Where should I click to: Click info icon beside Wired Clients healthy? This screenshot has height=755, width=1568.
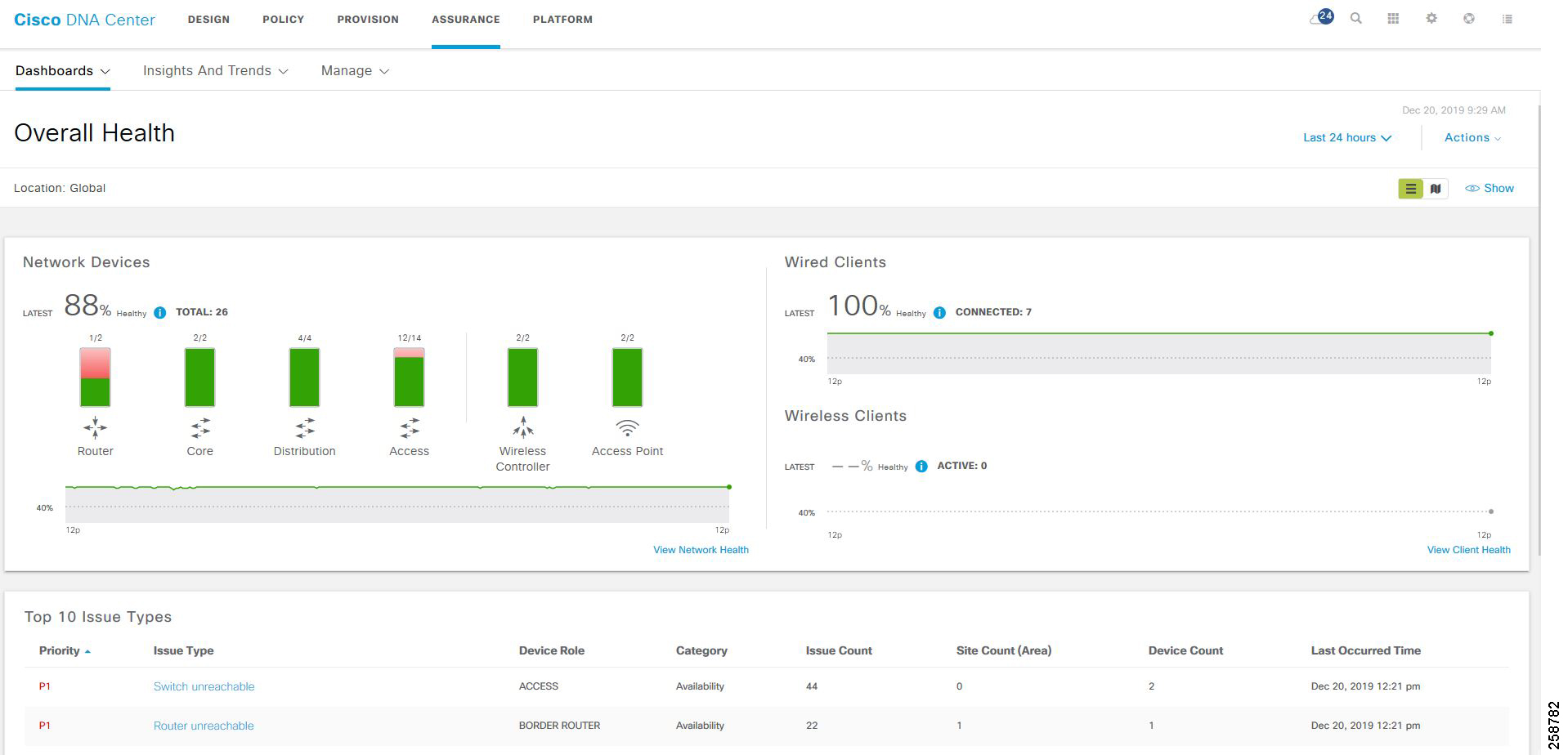(x=939, y=312)
